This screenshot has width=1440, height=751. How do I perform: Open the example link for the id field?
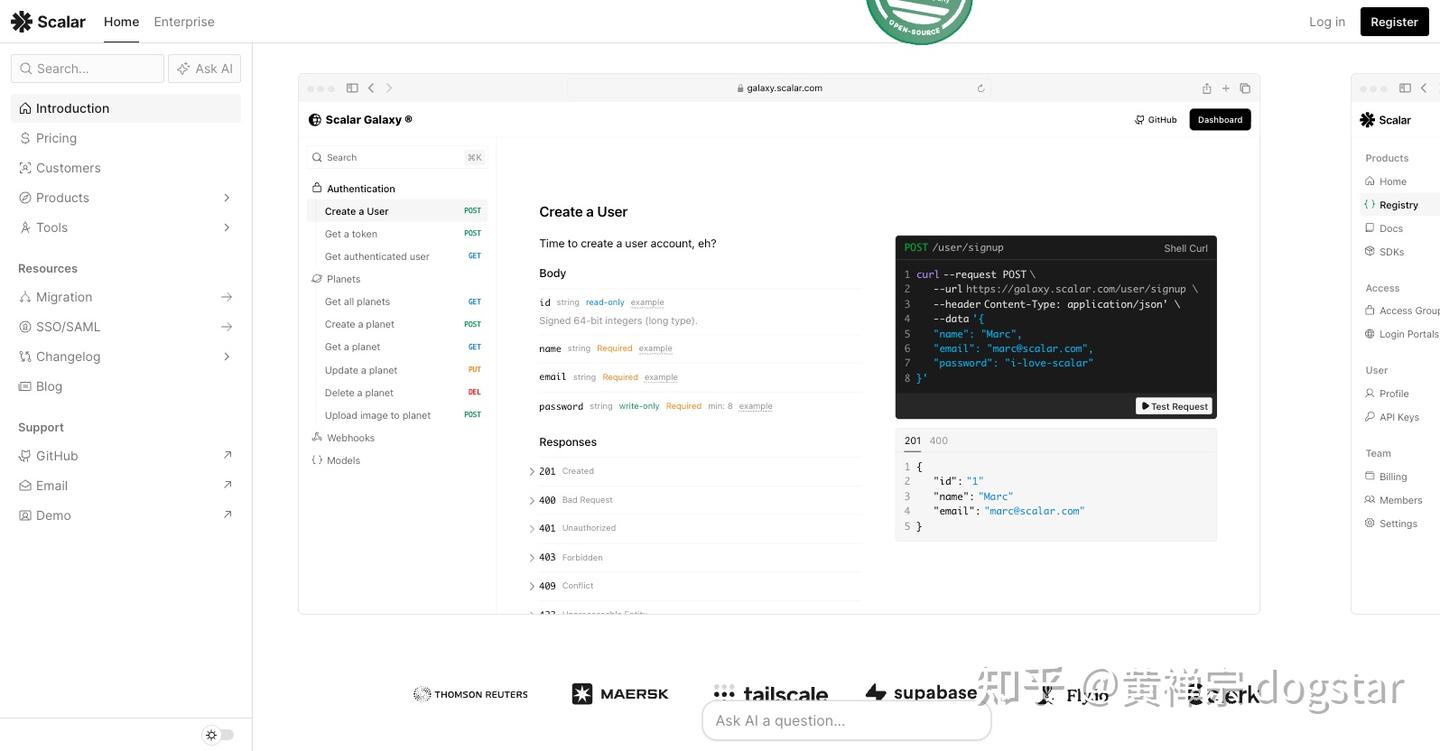pyautogui.click(x=647, y=302)
